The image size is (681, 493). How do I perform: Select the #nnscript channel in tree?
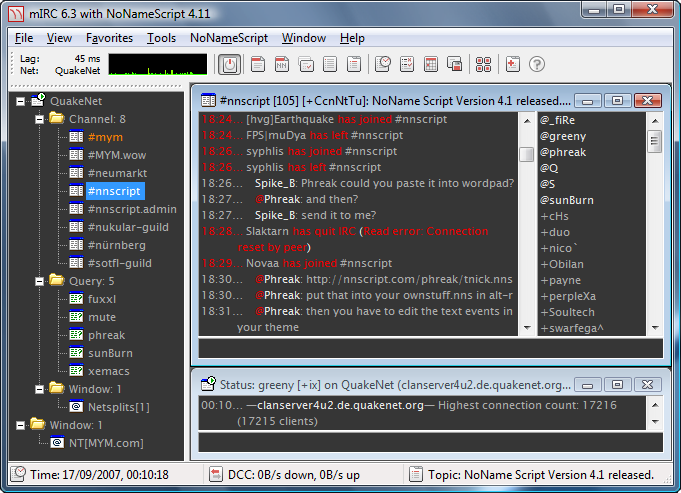tap(114, 191)
